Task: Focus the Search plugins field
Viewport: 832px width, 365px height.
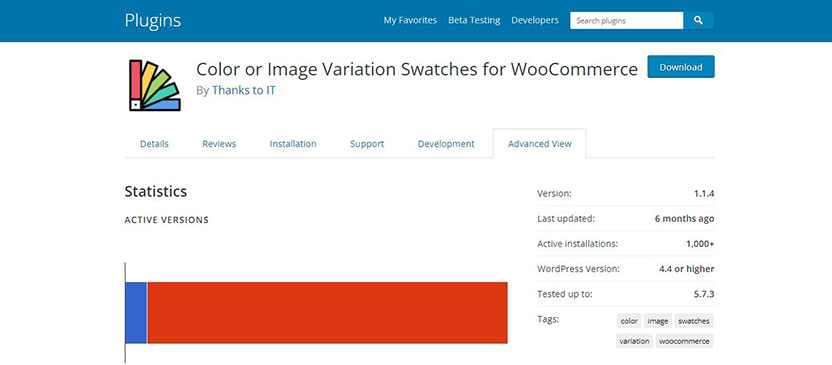Action: 627,21
